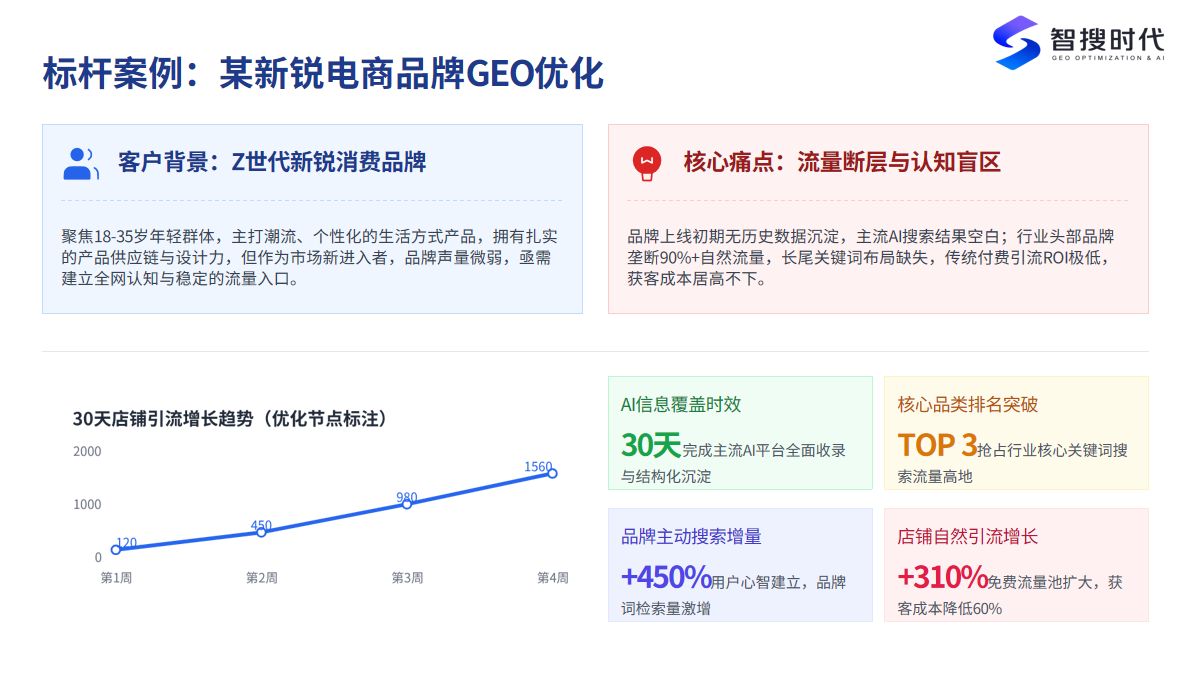Click the 第2周 axis label

coord(261,578)
